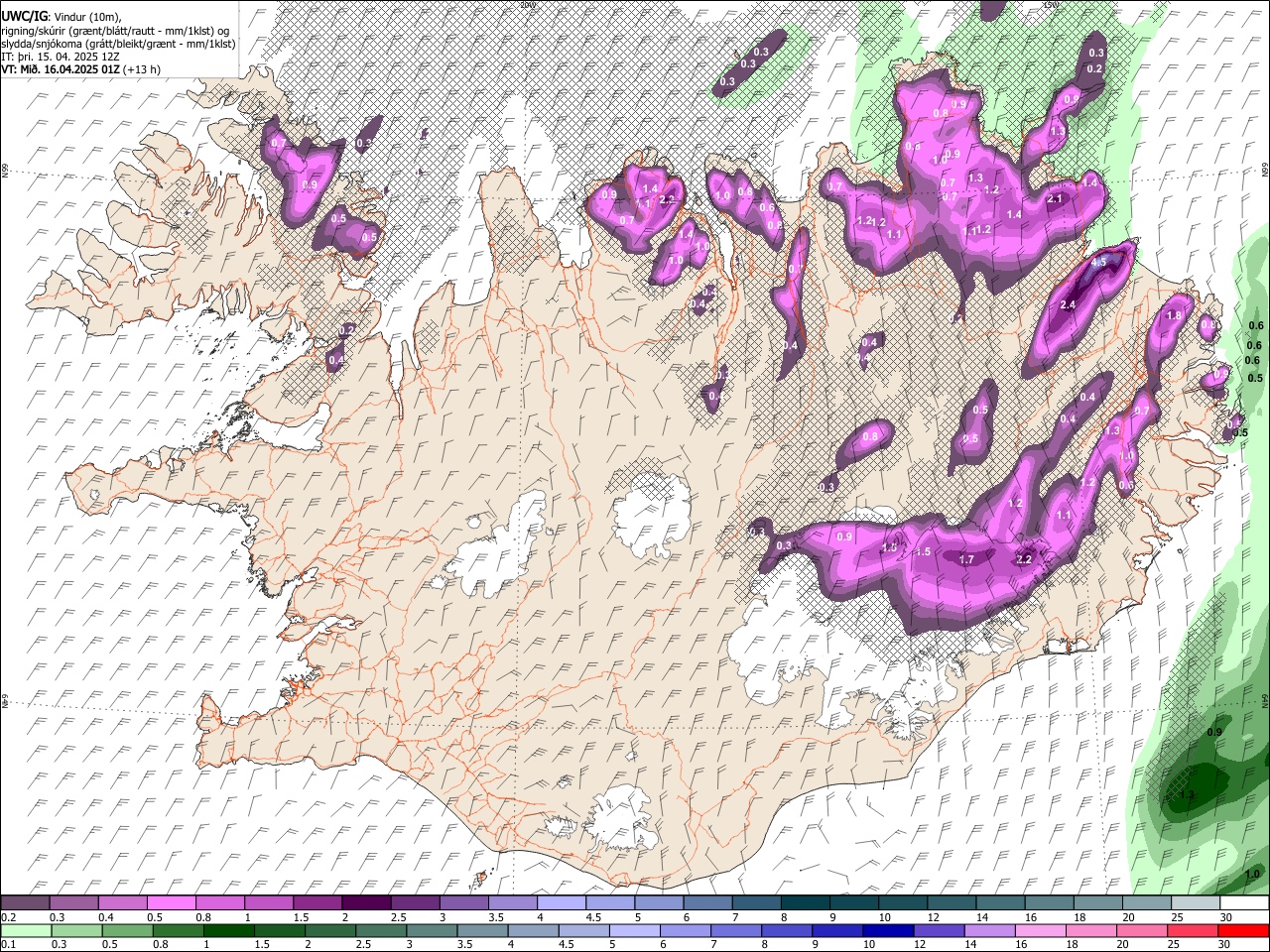Select the red 25–30 swatch in lower legend
Screen dimensions: 1270x952
point(1191,930)
